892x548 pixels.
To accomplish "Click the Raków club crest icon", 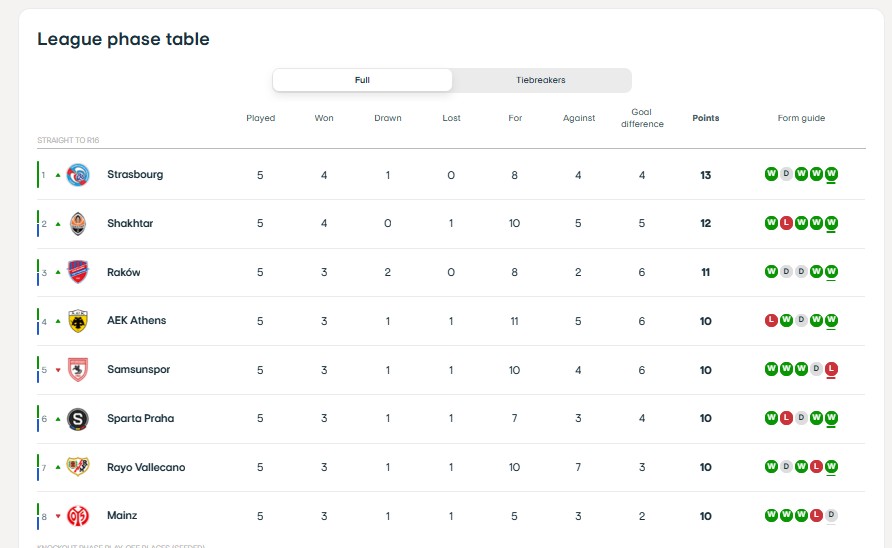I will pyautogui.click(x=78, y=272).
